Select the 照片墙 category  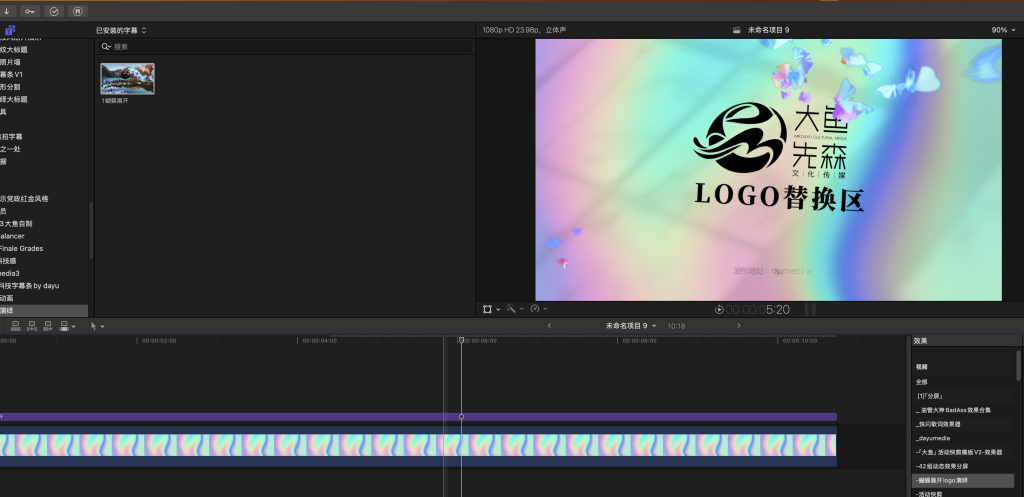tap(10, 62)
